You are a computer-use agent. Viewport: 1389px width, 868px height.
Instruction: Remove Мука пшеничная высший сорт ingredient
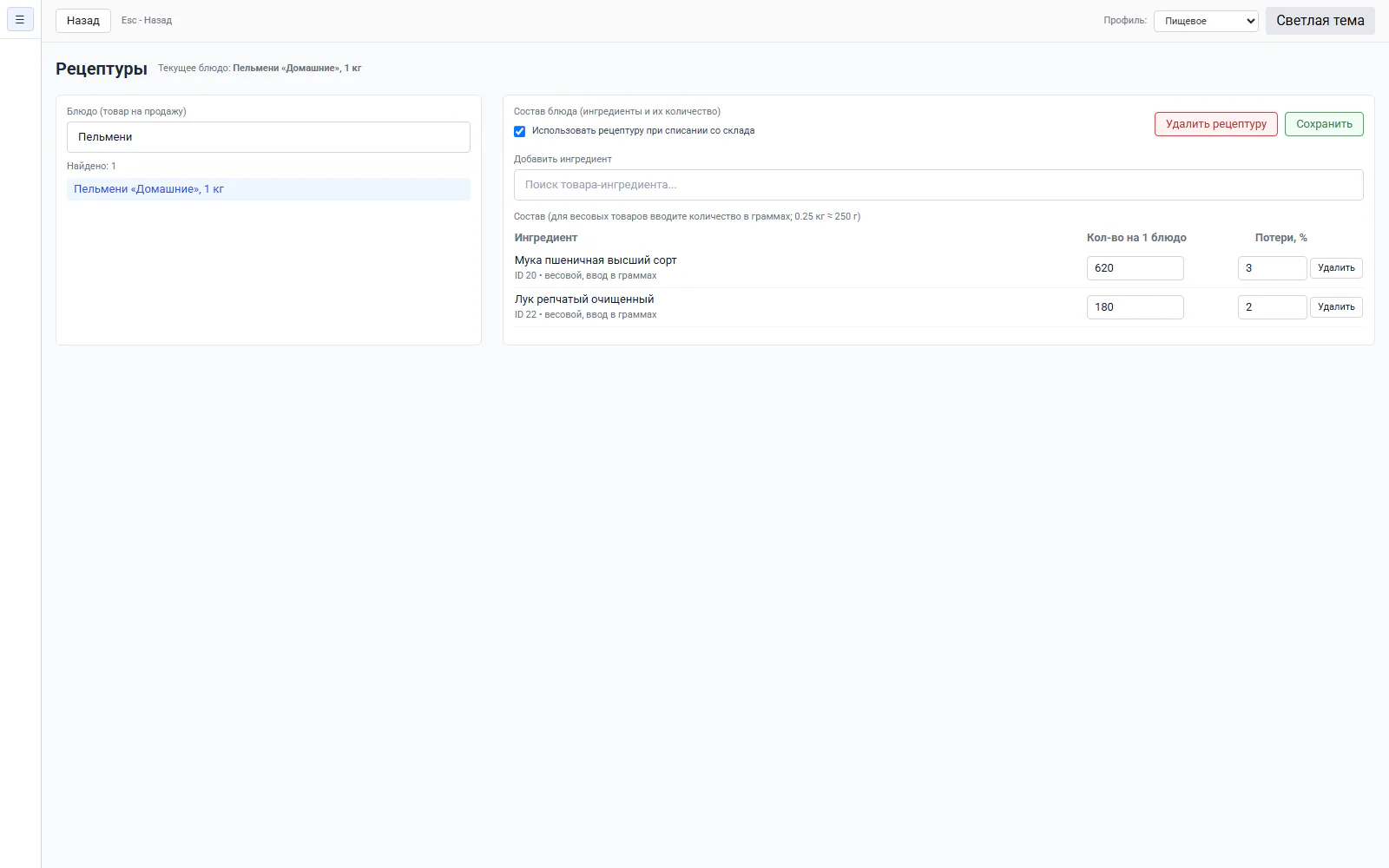(x=1336, y=268)
